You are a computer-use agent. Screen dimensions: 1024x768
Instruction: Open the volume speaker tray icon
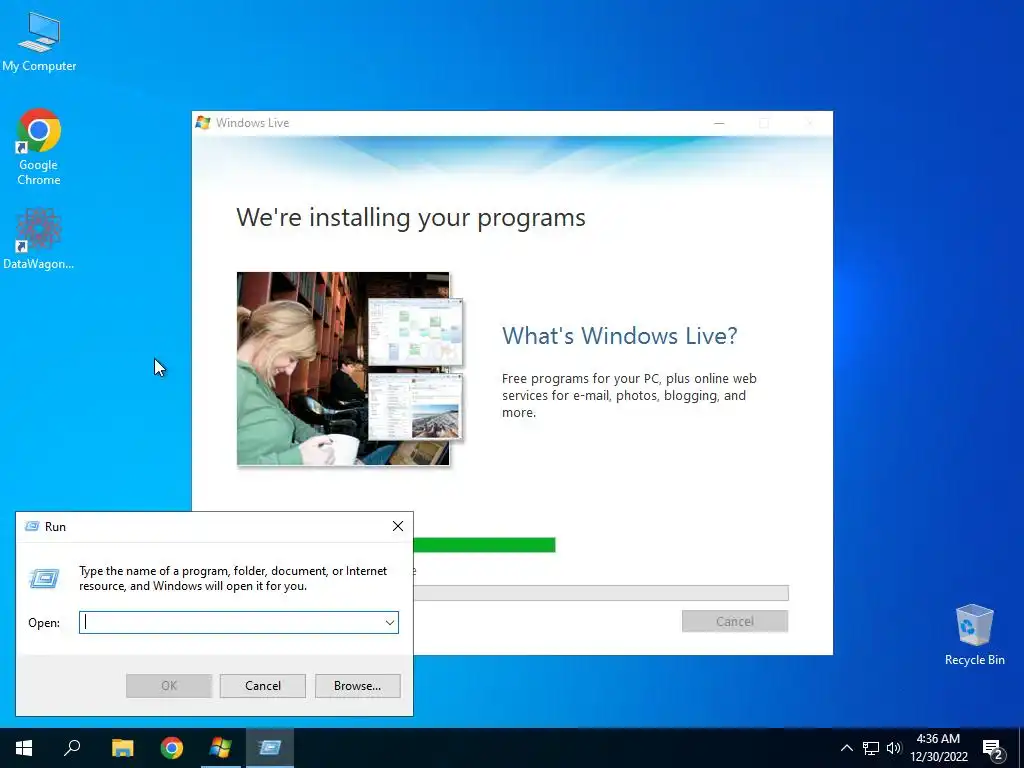coord(893,748)
